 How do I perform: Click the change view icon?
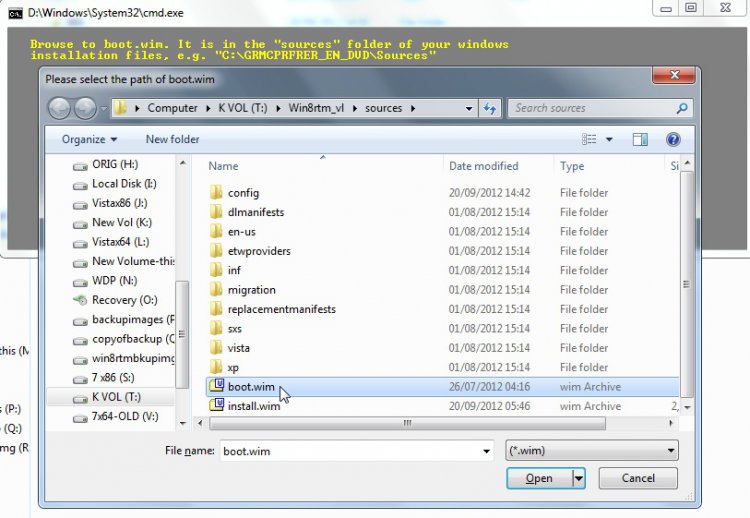[x=590, y=140]
